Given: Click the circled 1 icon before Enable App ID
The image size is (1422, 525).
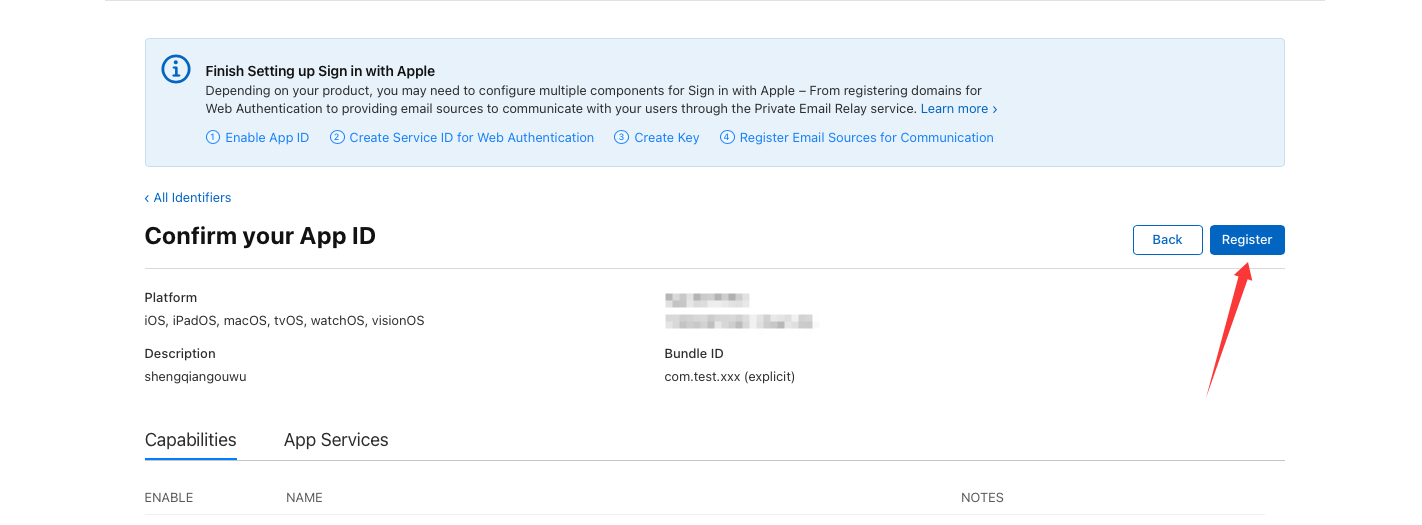Looking at the screenshot, I should pos(213,138).
